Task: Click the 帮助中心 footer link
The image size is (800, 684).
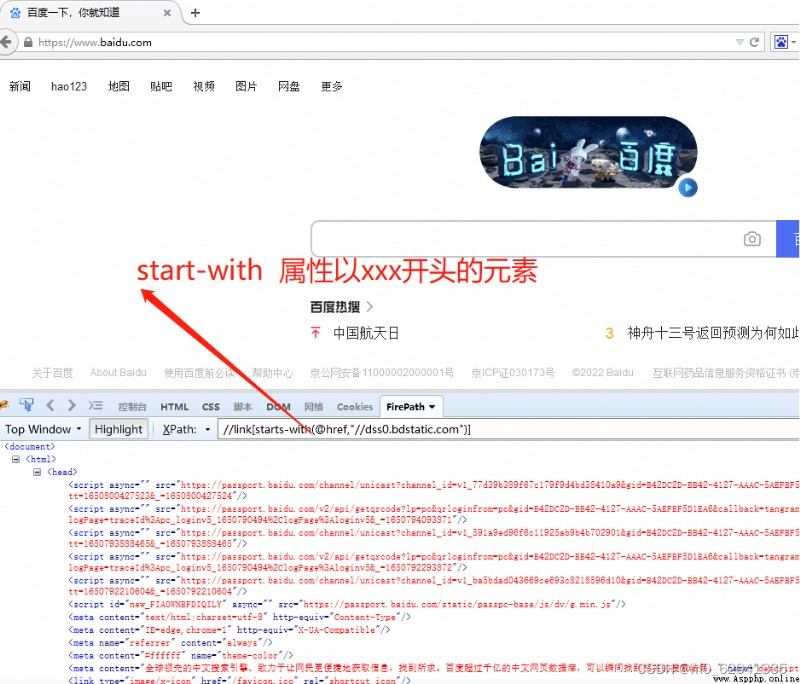Action: tap(272, 373)
